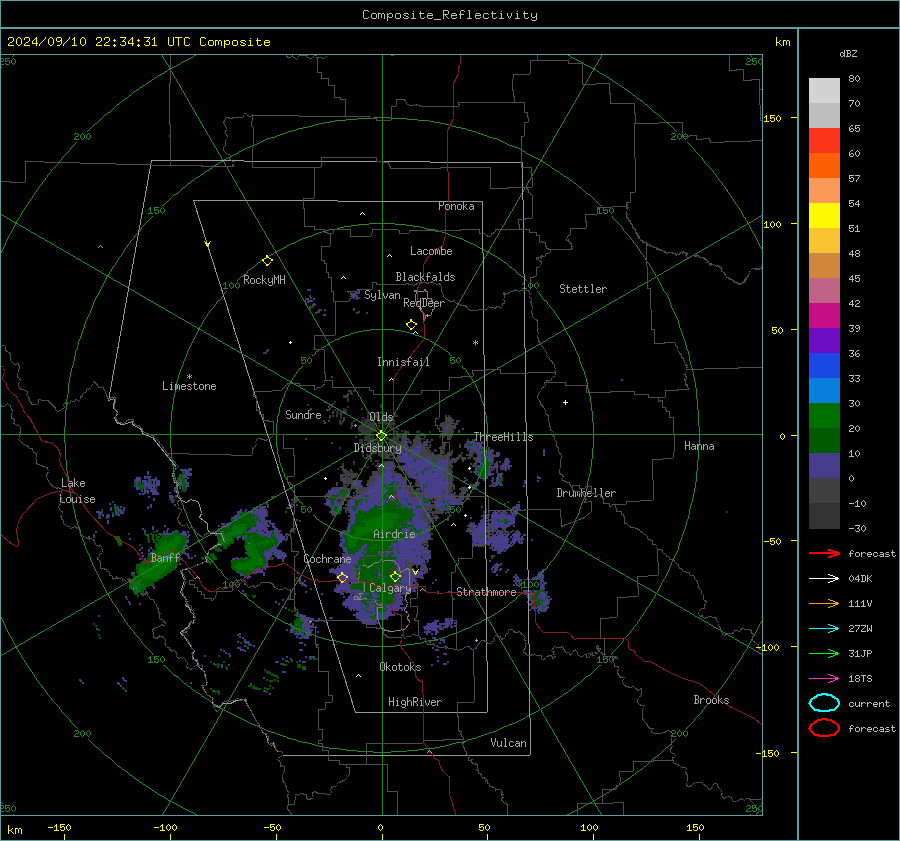Select the bright green 20-30 dBZ swatch
This screenshot has height=841, width=900.
coord(824,416)
